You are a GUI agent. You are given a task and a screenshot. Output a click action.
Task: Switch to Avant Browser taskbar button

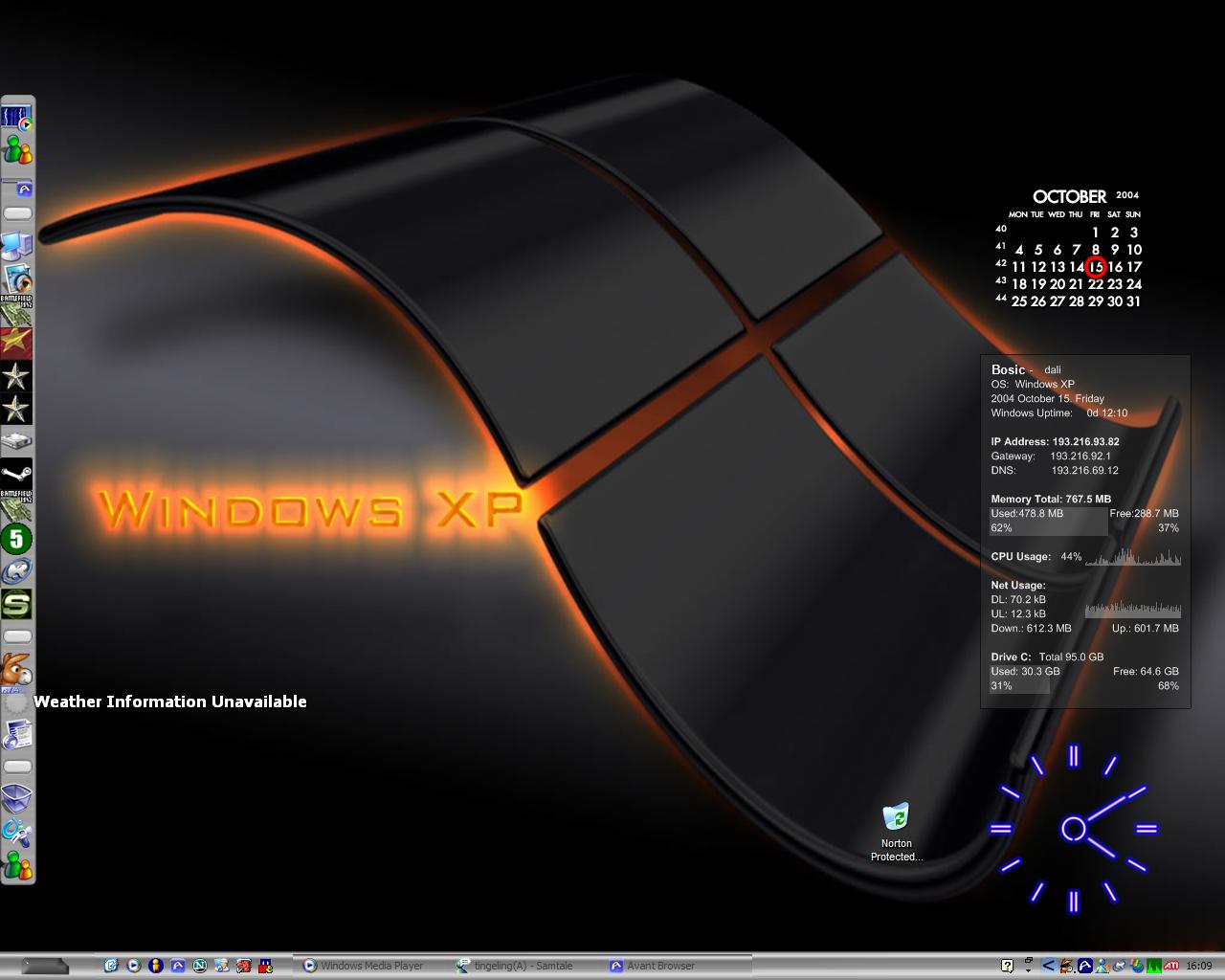[x=678, y=966]
